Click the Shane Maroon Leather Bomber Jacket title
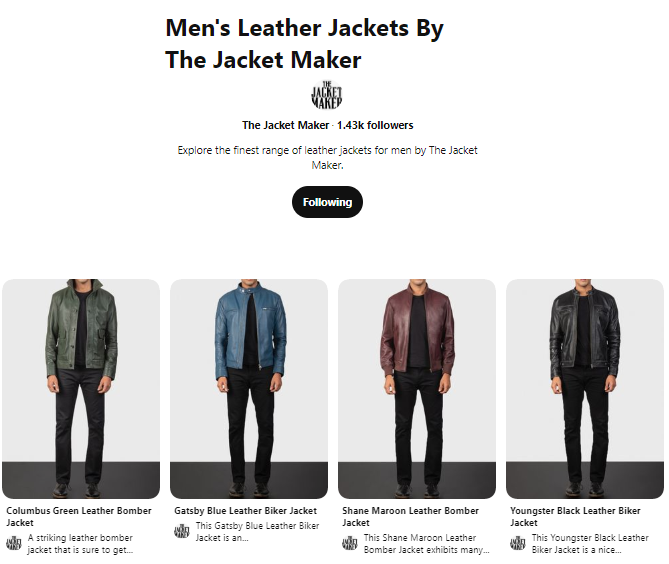The image size is (669, 564). point(410,516)
